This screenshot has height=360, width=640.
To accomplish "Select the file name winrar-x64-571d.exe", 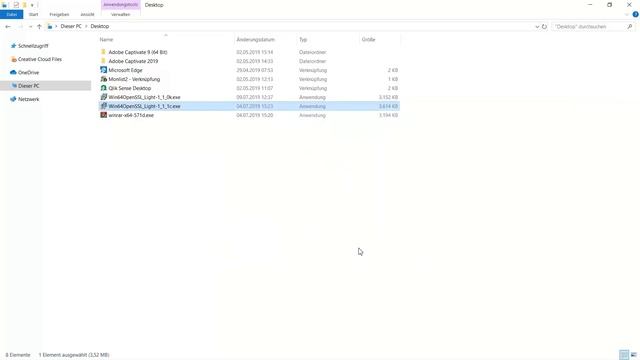I will 131,115.
